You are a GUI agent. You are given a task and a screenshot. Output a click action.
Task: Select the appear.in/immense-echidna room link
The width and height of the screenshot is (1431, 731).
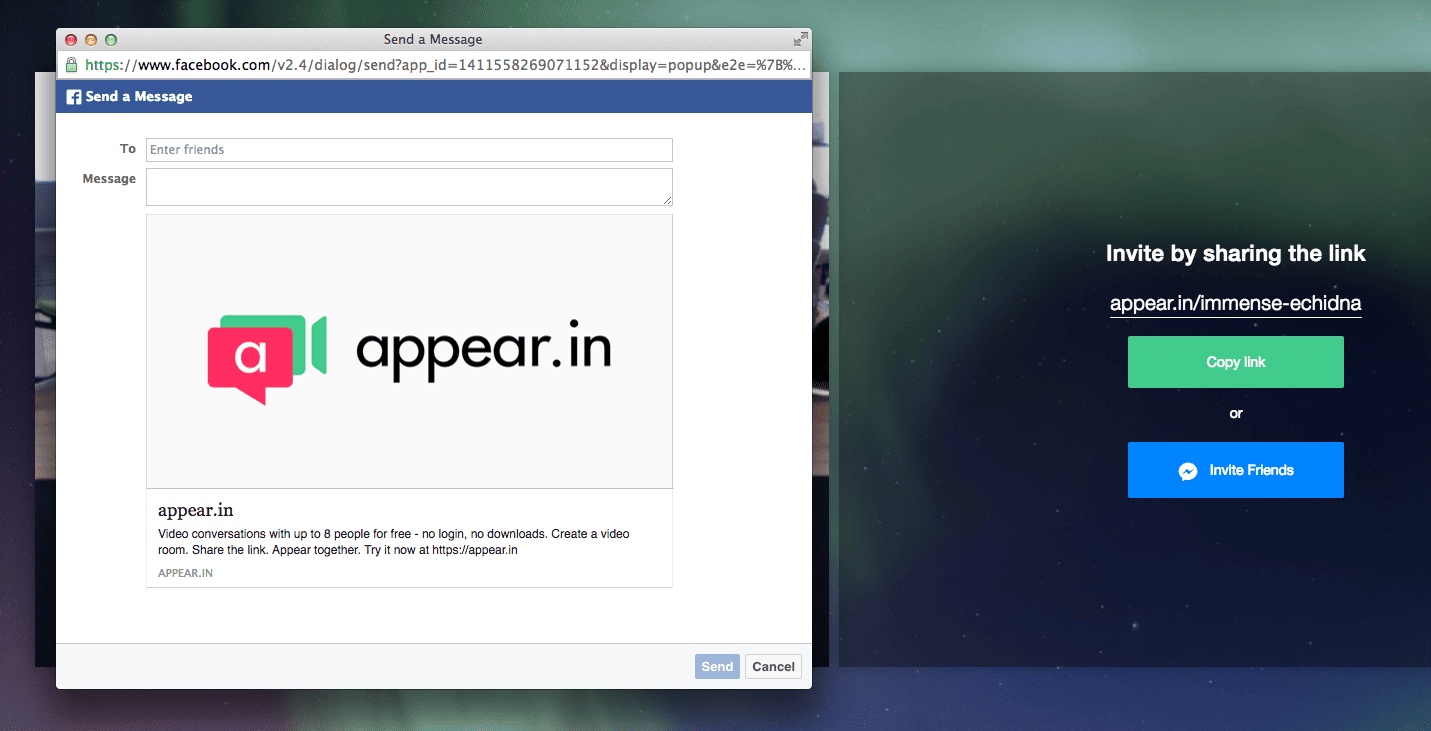coord(1235,303)
